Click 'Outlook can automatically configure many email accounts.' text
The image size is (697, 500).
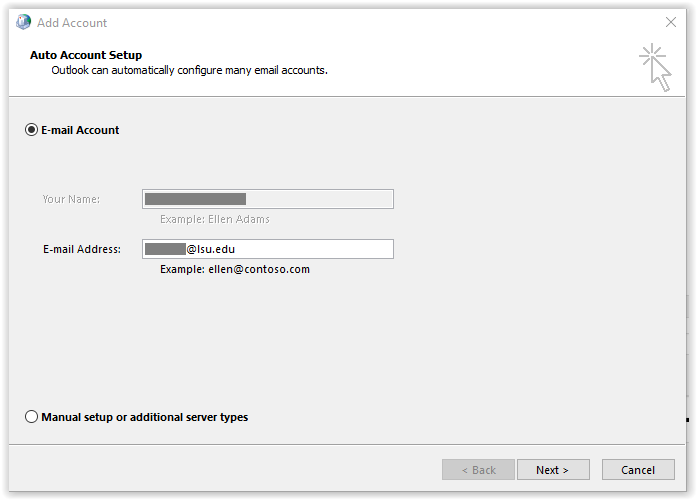tap(189, 70)
